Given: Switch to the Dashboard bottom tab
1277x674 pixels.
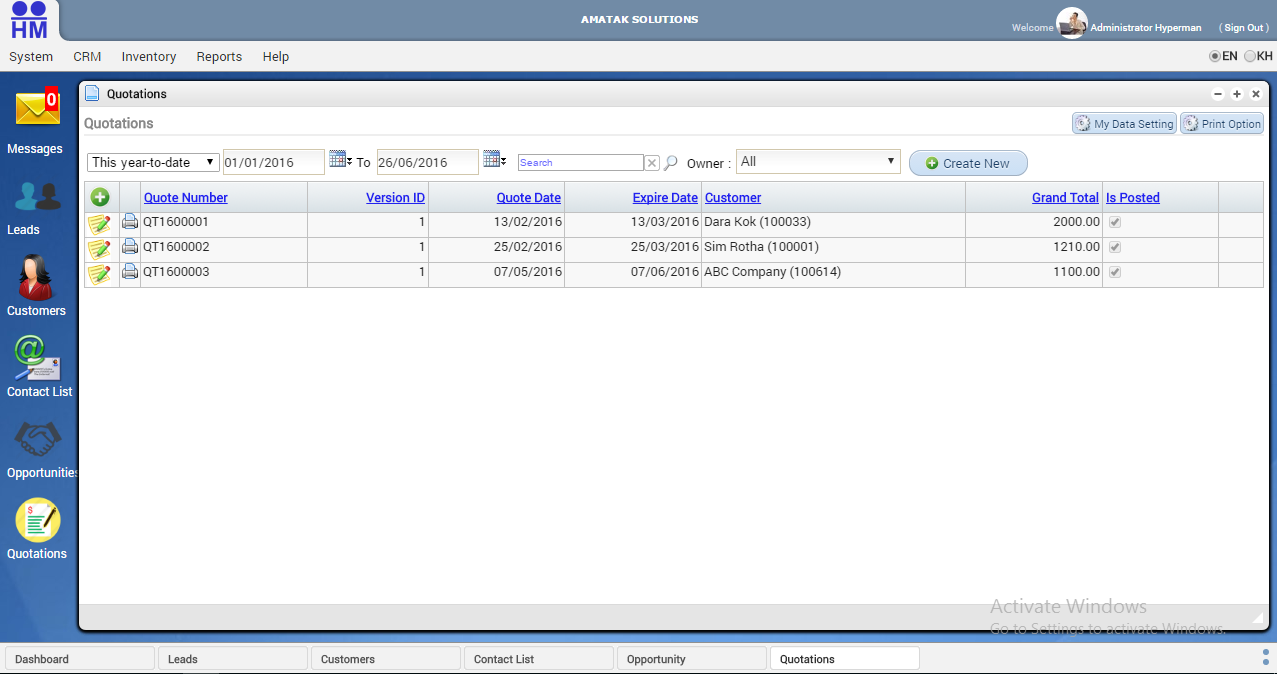Looking at the screenshot, I should tap(80, 659).
